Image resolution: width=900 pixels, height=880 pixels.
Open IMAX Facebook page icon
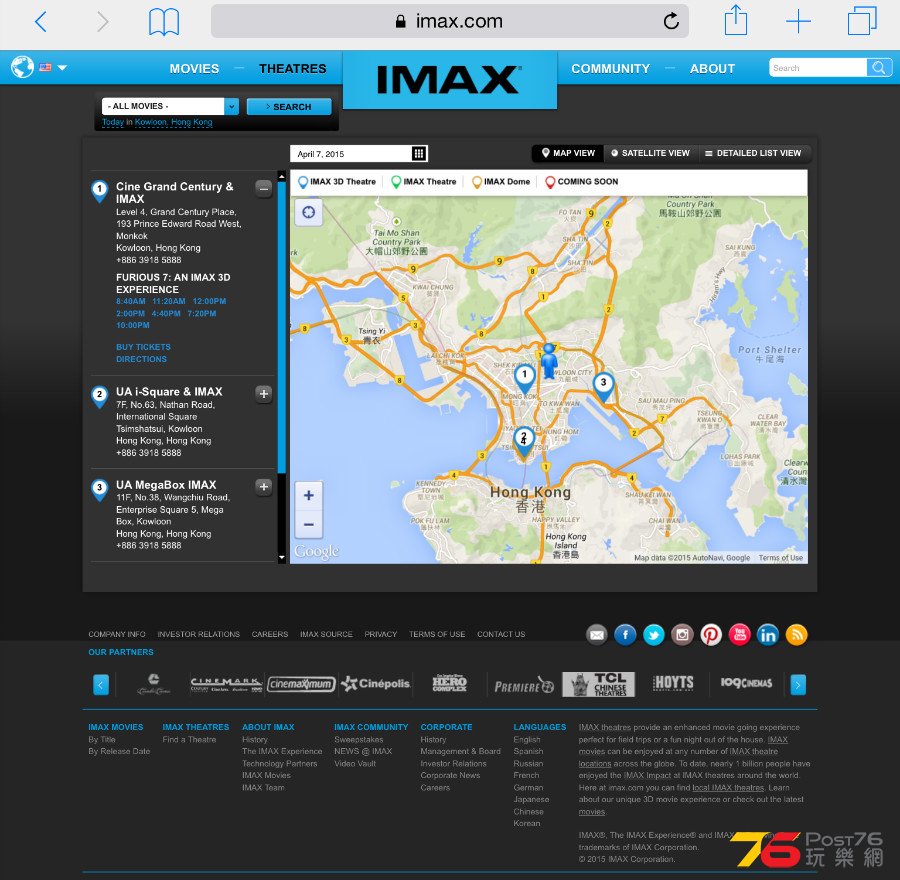(625, 634)
